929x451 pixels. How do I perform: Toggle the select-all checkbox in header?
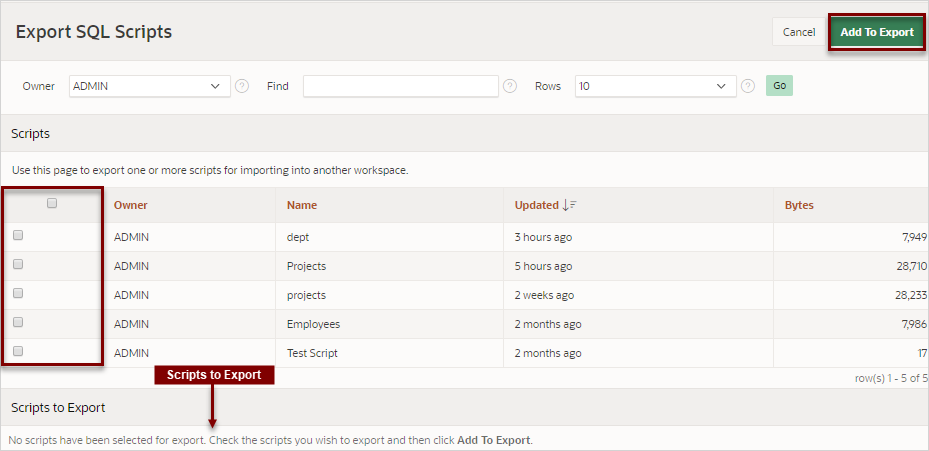point(52,203)
